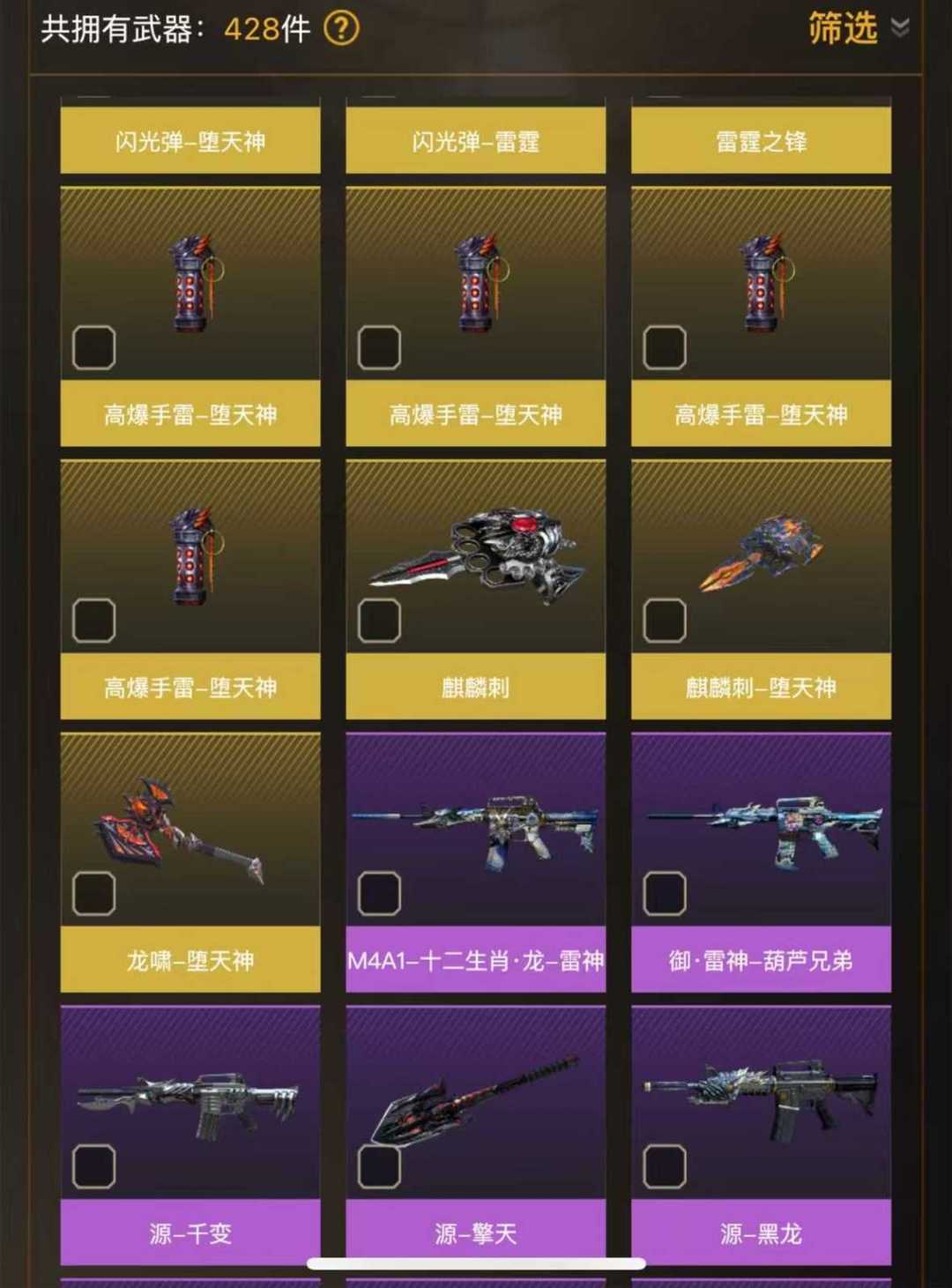952x1288 pixels.
Task: Click the question mark help icon
Action: click(341, 29)
